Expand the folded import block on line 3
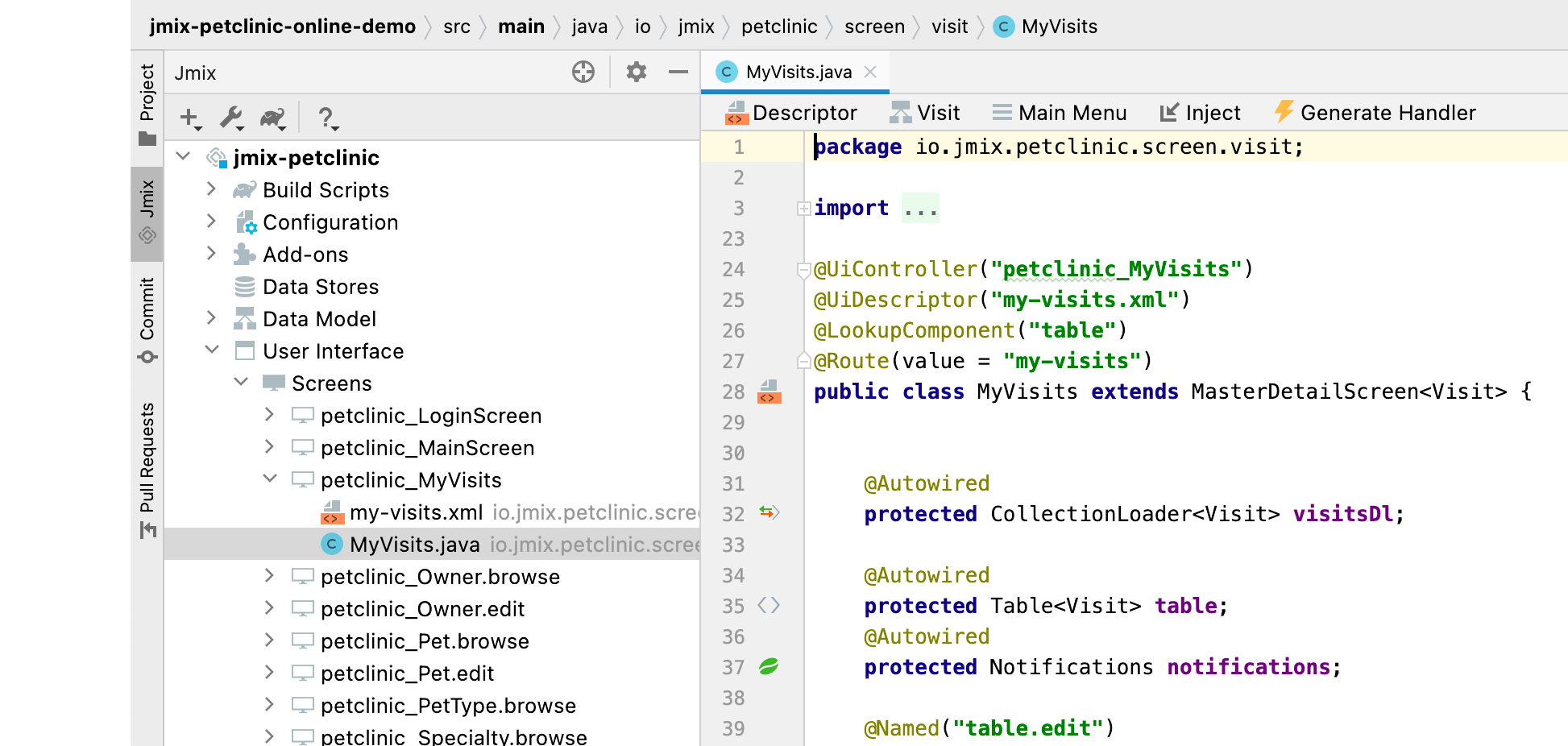This screenshot has height=746, width=1568. point(803,209)
